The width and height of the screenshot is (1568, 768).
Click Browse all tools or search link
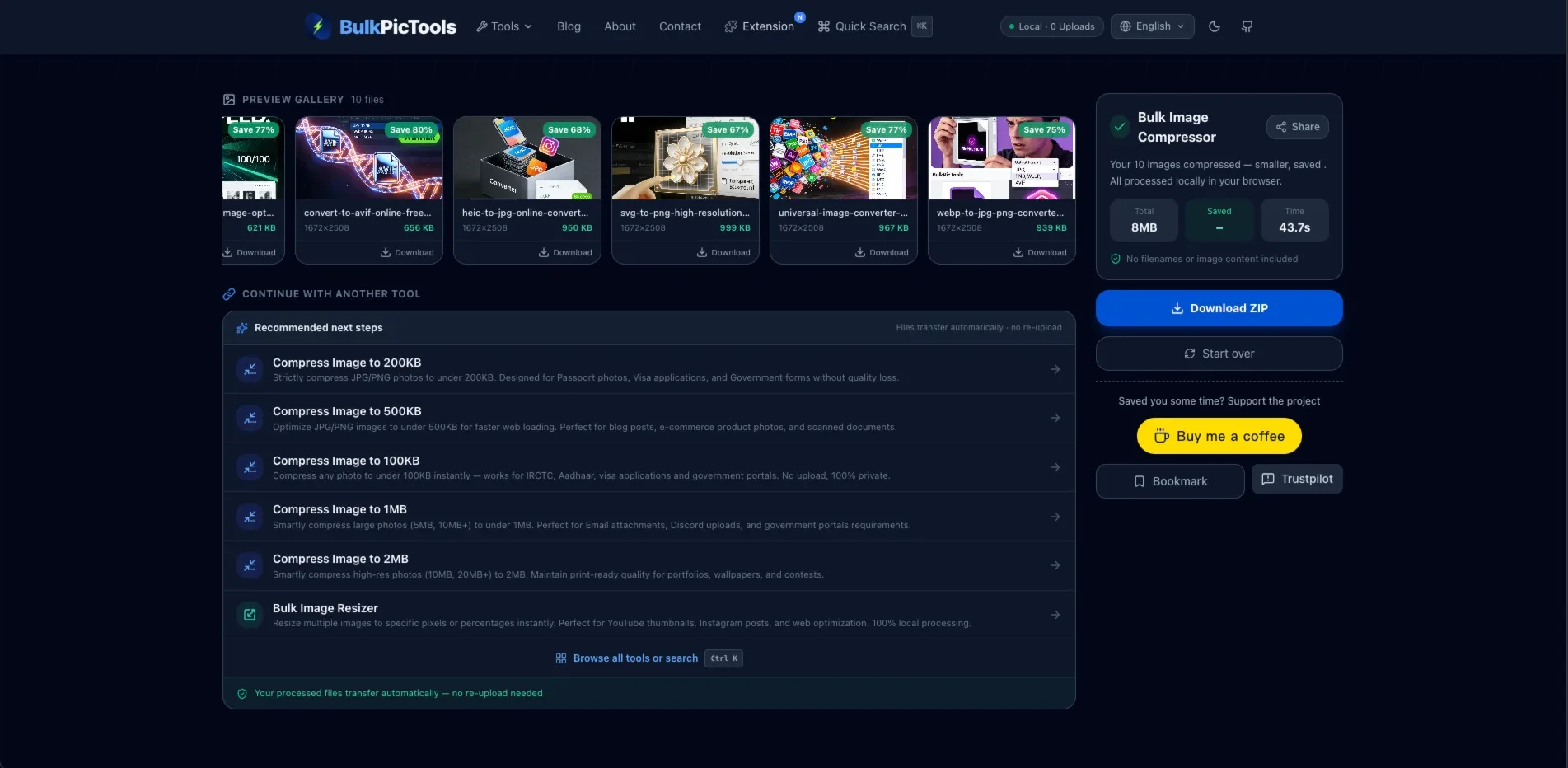click(x=635, y=658)
